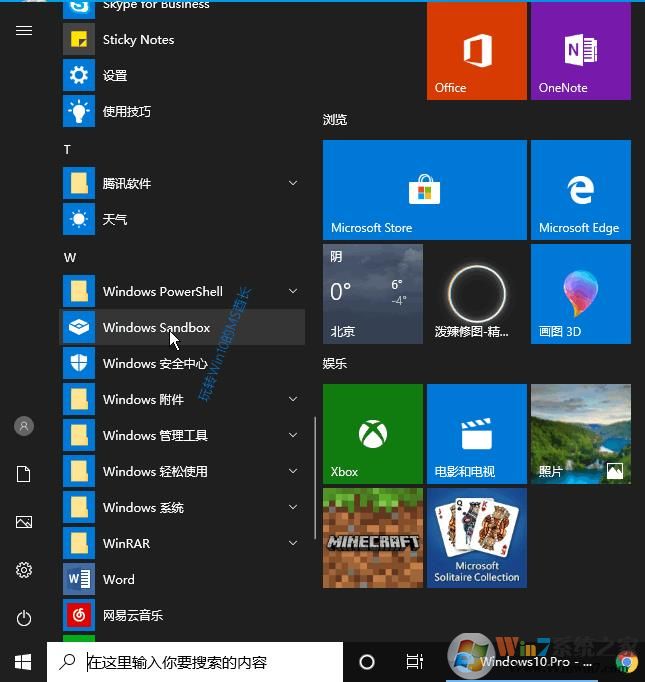Open the Office tile
Image resolution: width=645 pixels, height=682 pixels.
(x=477, y=50)
